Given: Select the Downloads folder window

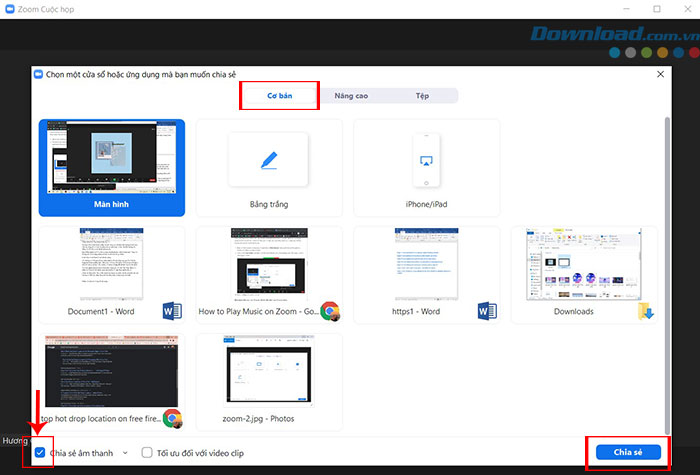Looking at the screenshot, I should pyautogui.click(x=584, y=275).
